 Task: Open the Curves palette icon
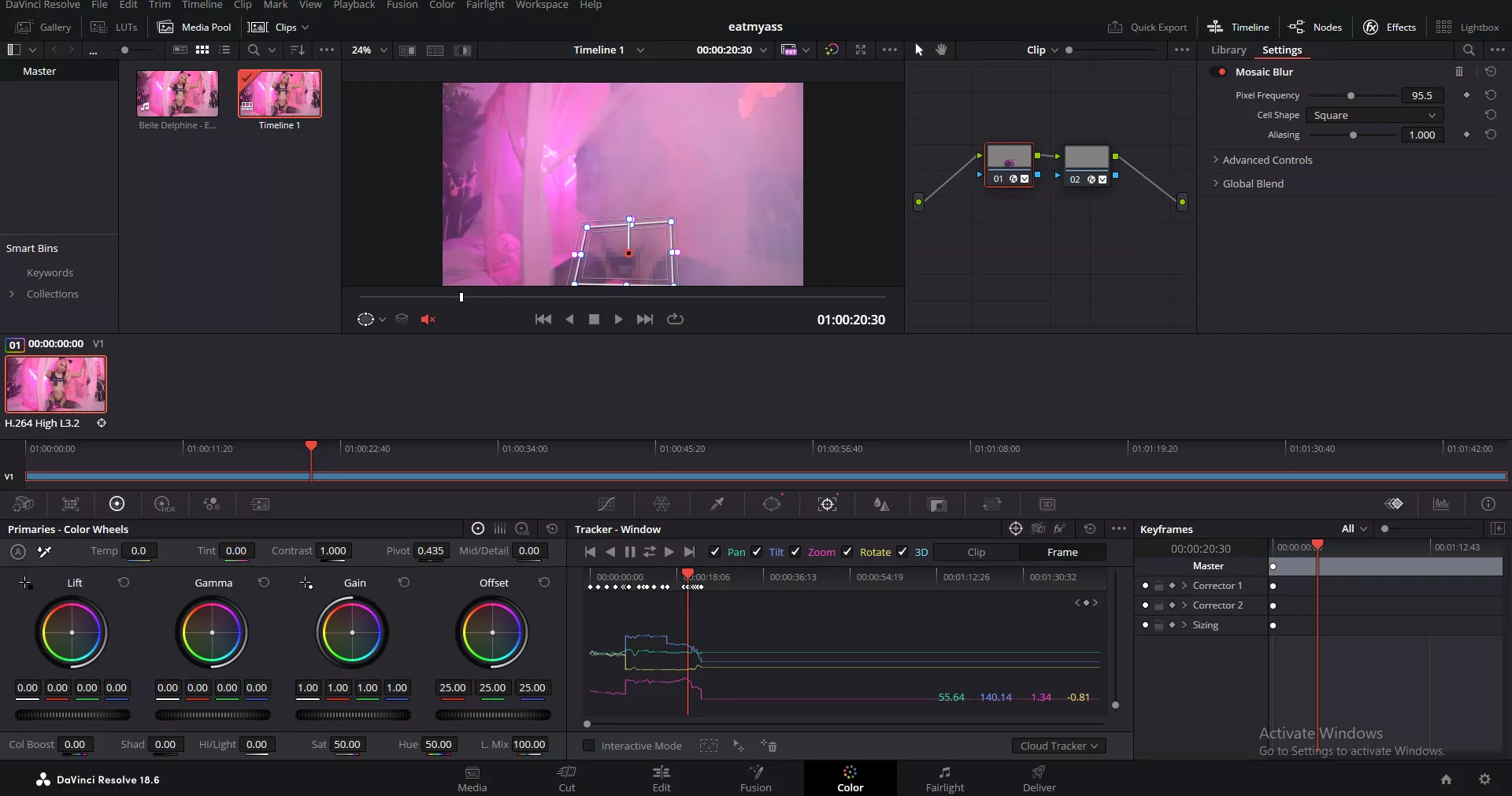(606, 504)
